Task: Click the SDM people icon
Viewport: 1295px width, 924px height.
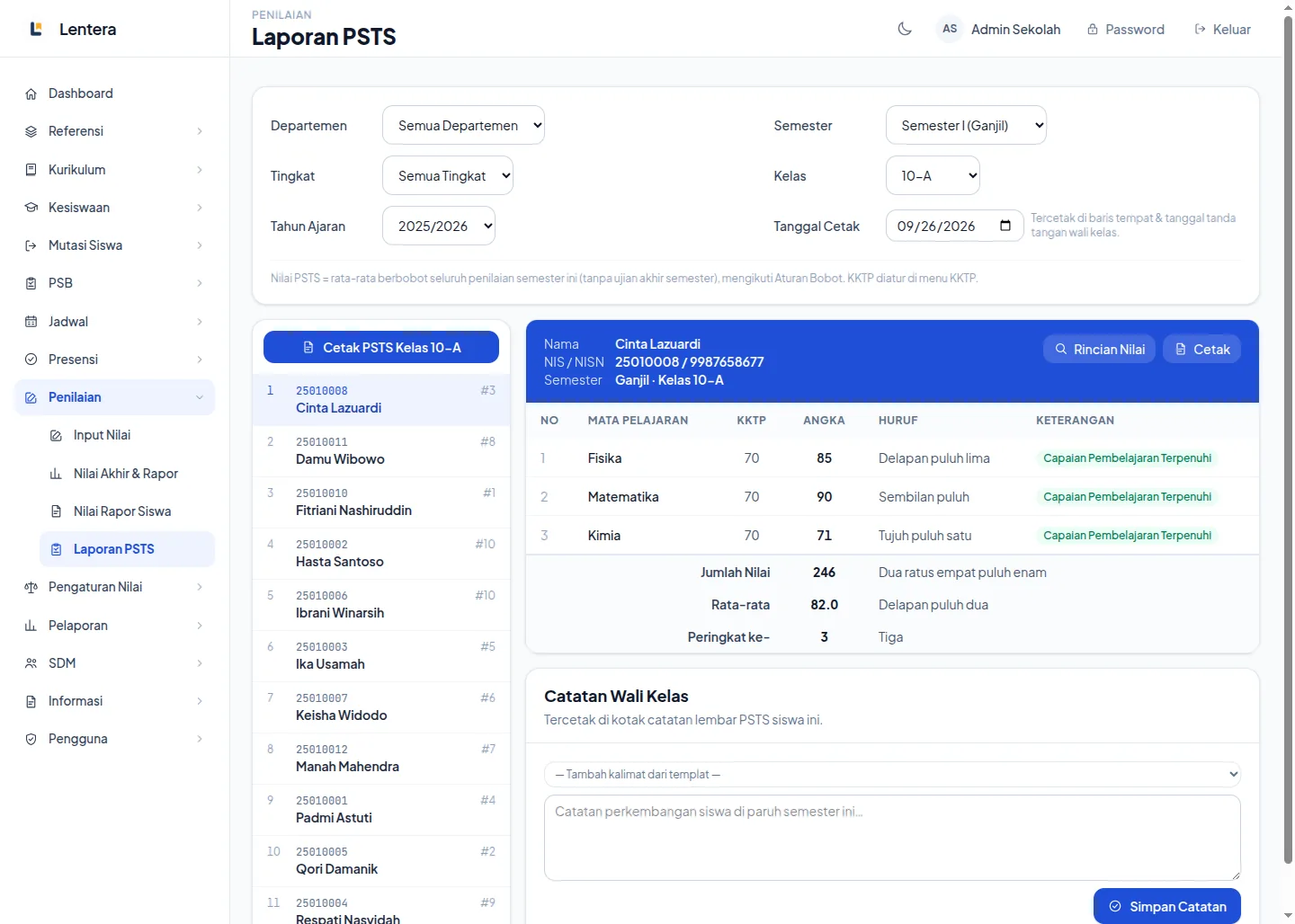Action: [x=31, y=663]
